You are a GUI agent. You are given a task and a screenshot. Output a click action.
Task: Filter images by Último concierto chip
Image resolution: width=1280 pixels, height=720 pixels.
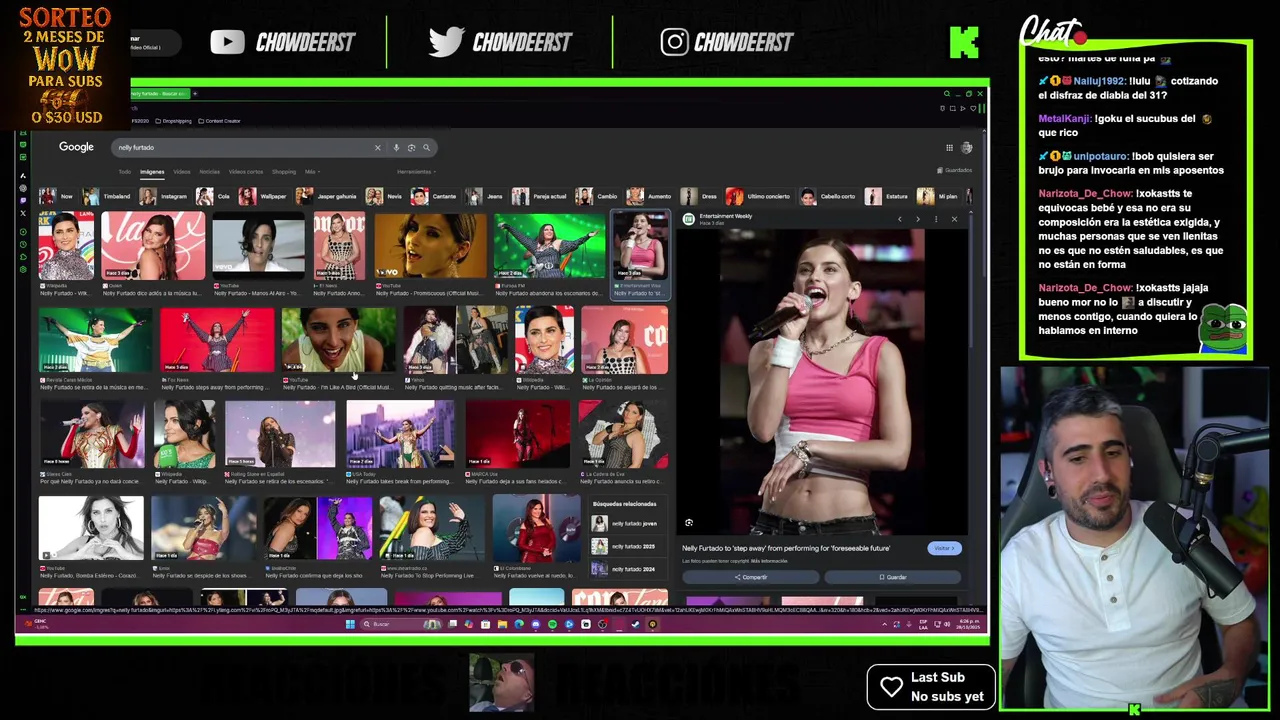(760, 196)
